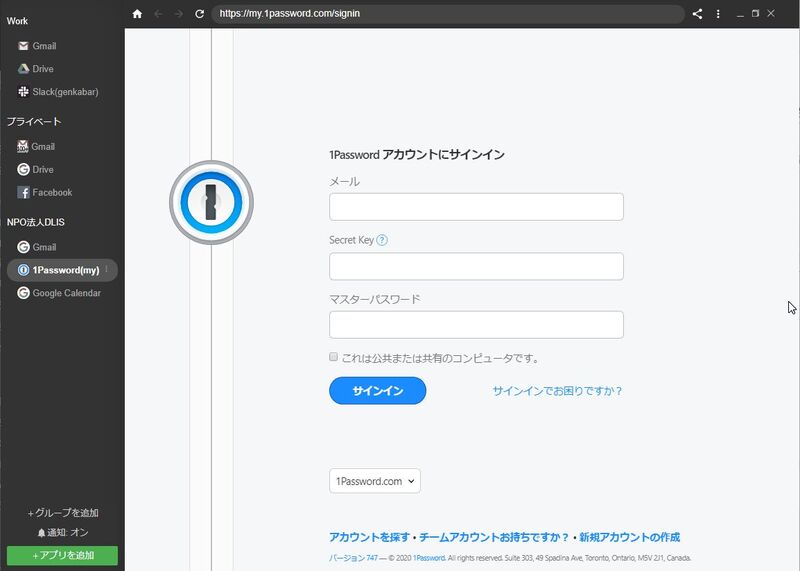Click +グループを追加 link
800x571 pixels.
63,513
